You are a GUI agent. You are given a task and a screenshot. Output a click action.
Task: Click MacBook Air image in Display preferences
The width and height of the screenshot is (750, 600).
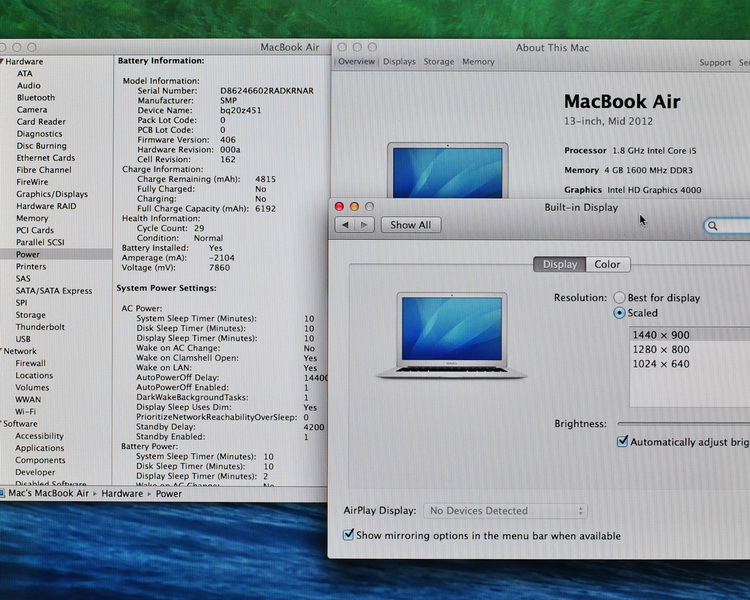(452, 335)
